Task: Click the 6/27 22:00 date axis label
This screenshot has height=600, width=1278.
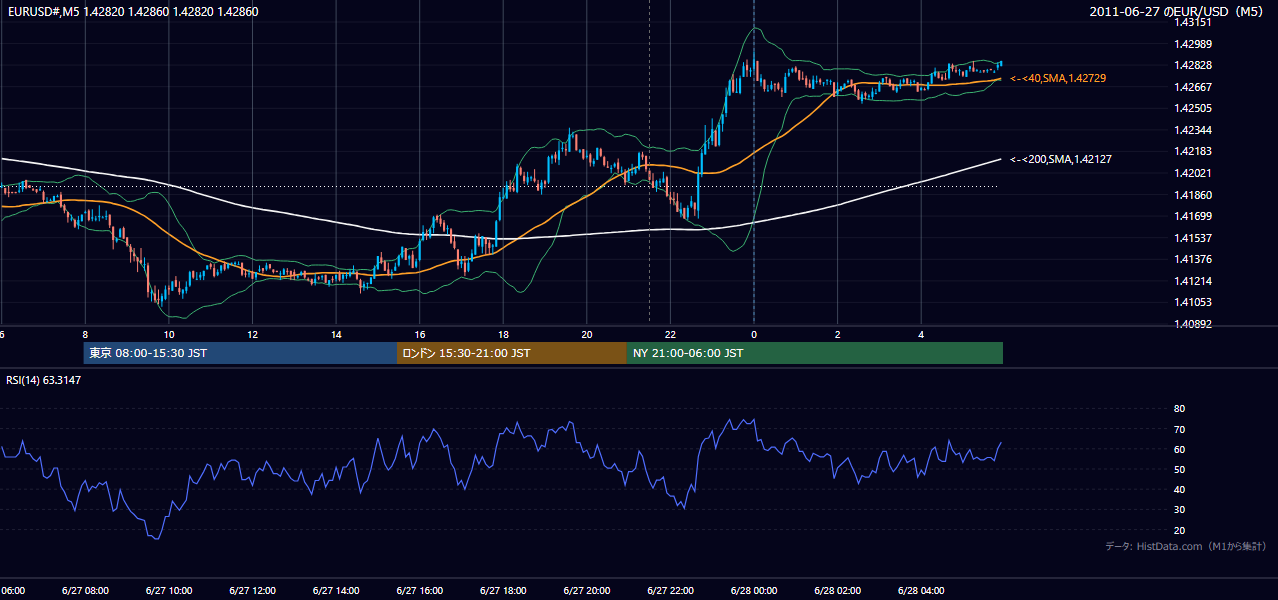Action: click(x=670, y=591)
